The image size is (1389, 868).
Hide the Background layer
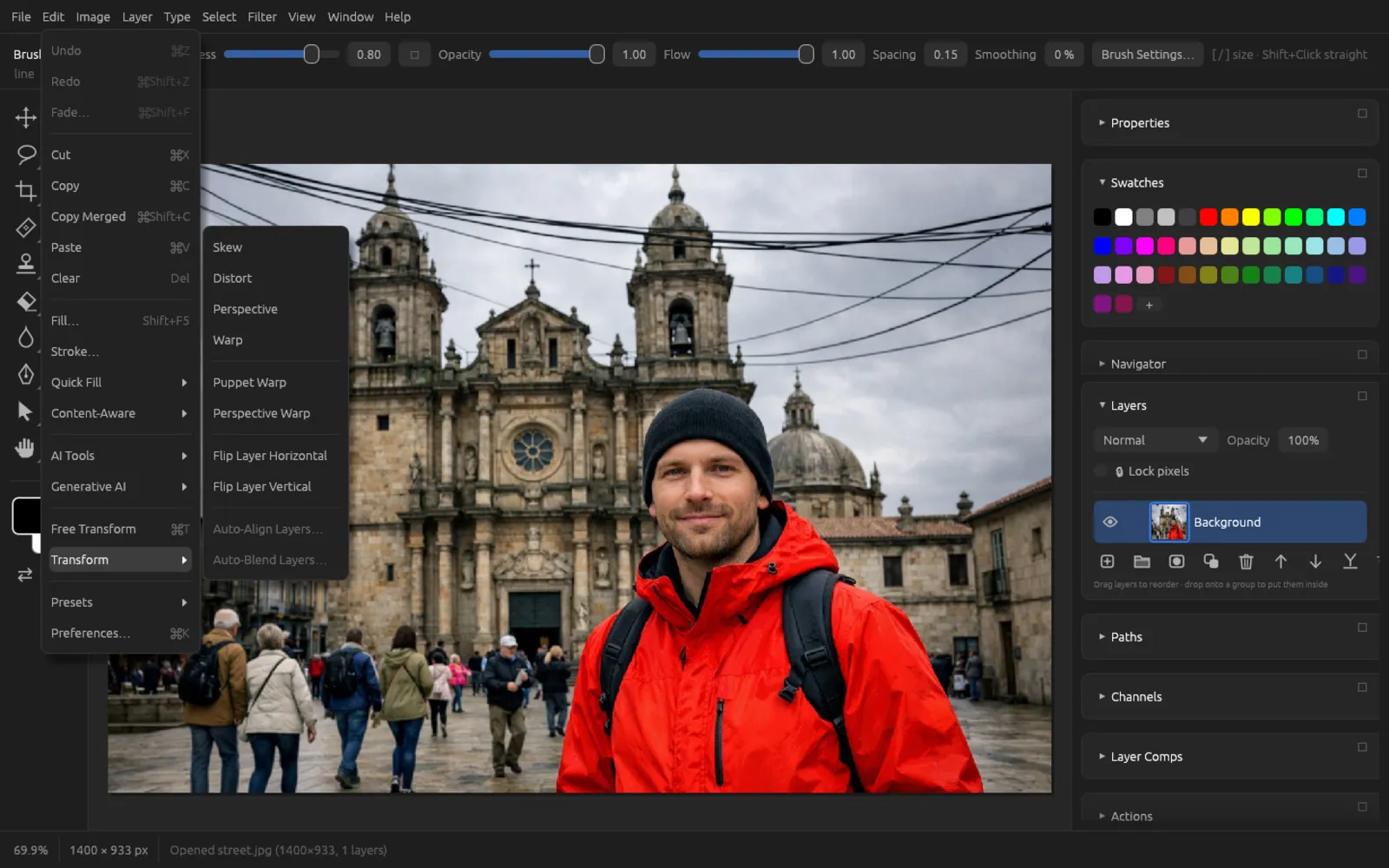point(1109,522)
